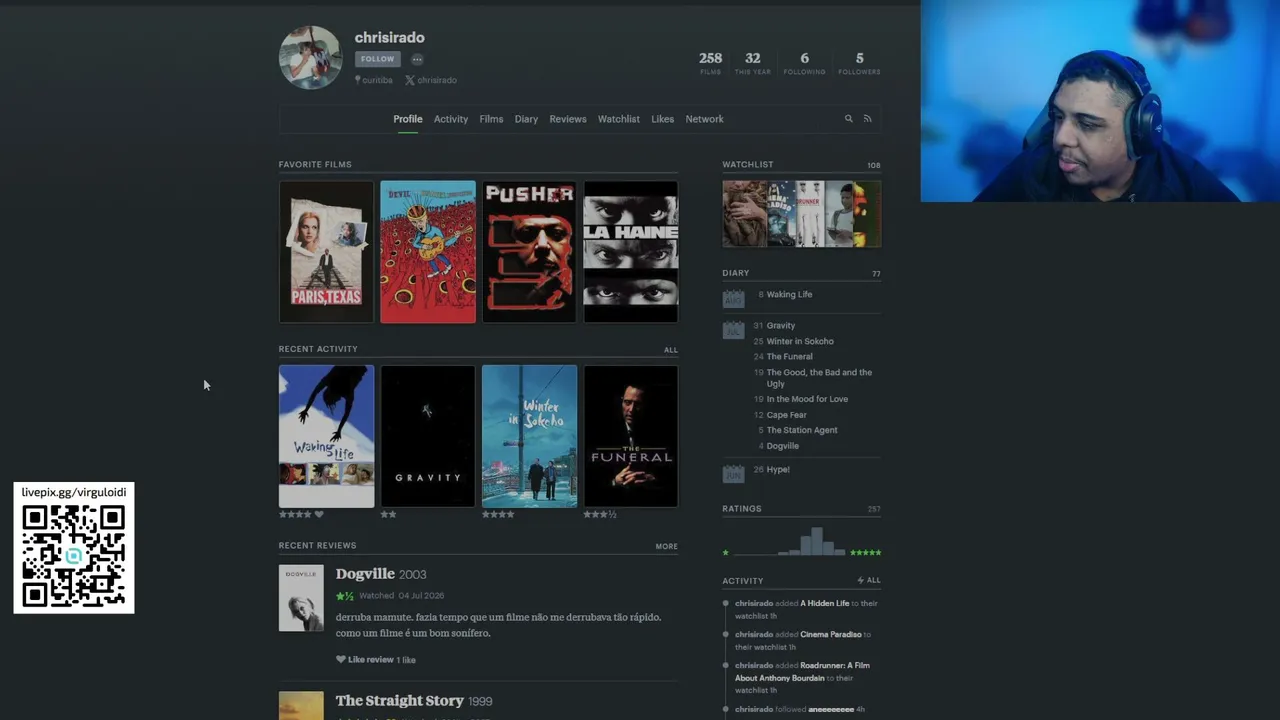Click MORE beside Recent Reviews
The height and width of the screenshot is (720, 1280).
tap(667, 547)
